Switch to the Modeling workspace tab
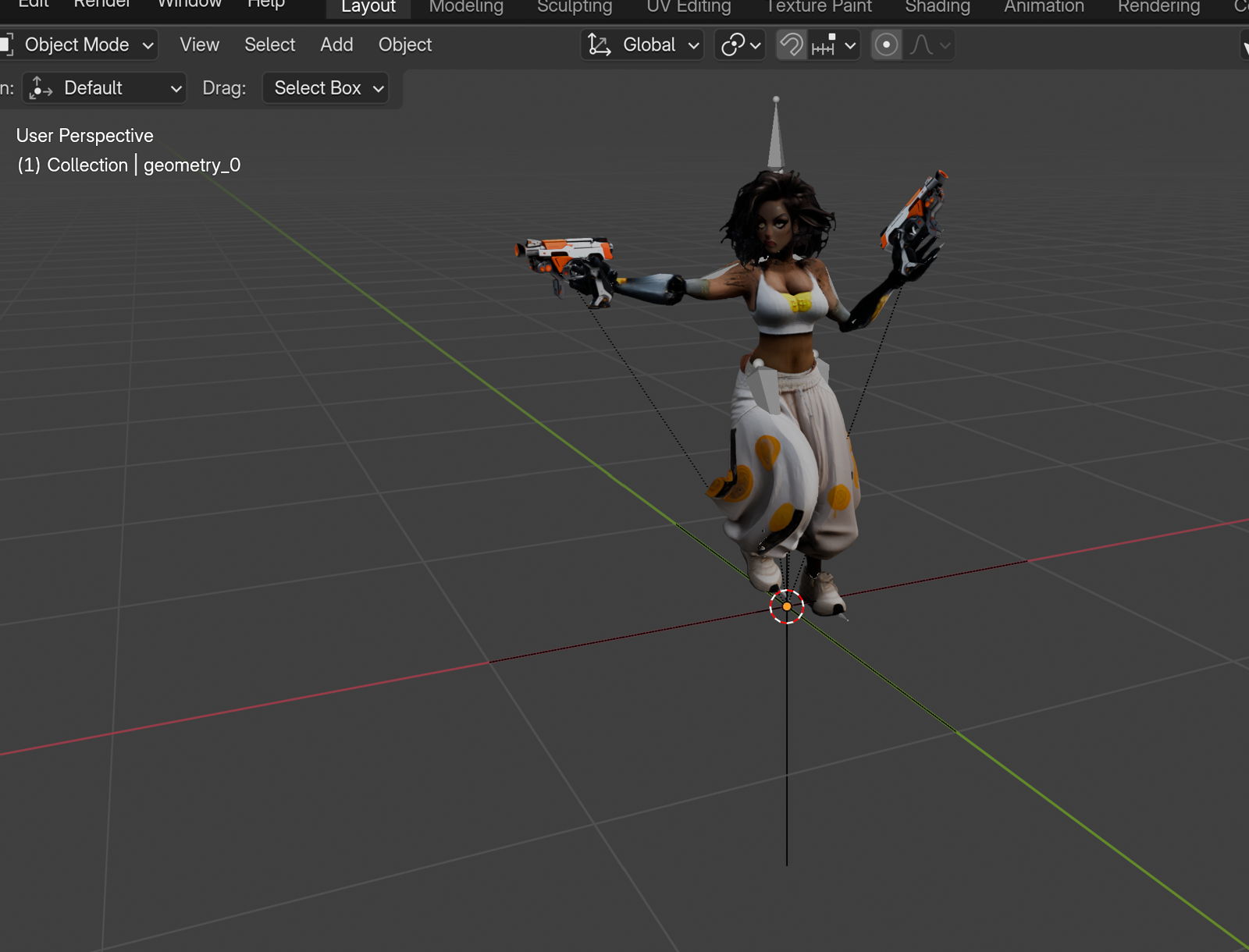The width and height of the screenshot is (1249, 952). point(466,7)
